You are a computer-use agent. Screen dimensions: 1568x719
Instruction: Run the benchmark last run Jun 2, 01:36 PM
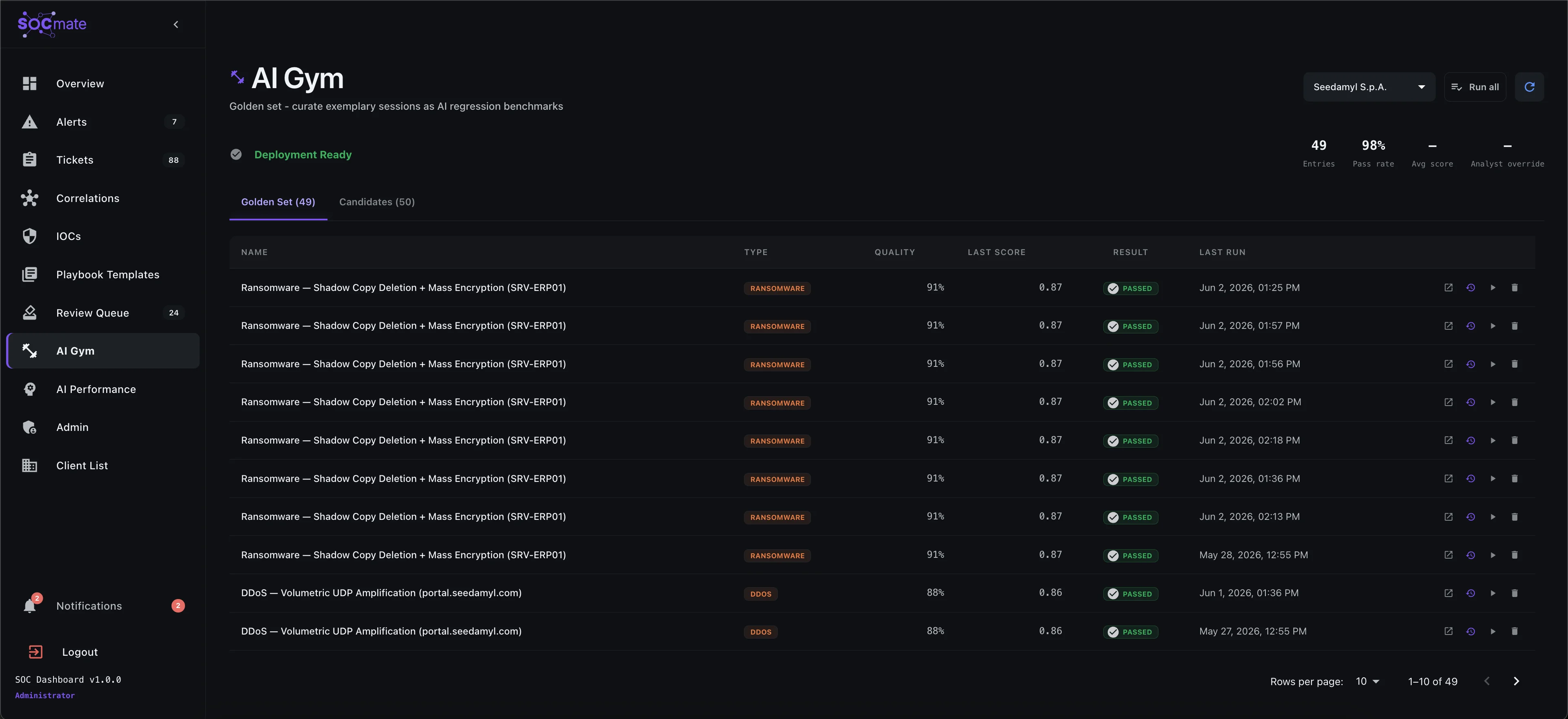1492,479
